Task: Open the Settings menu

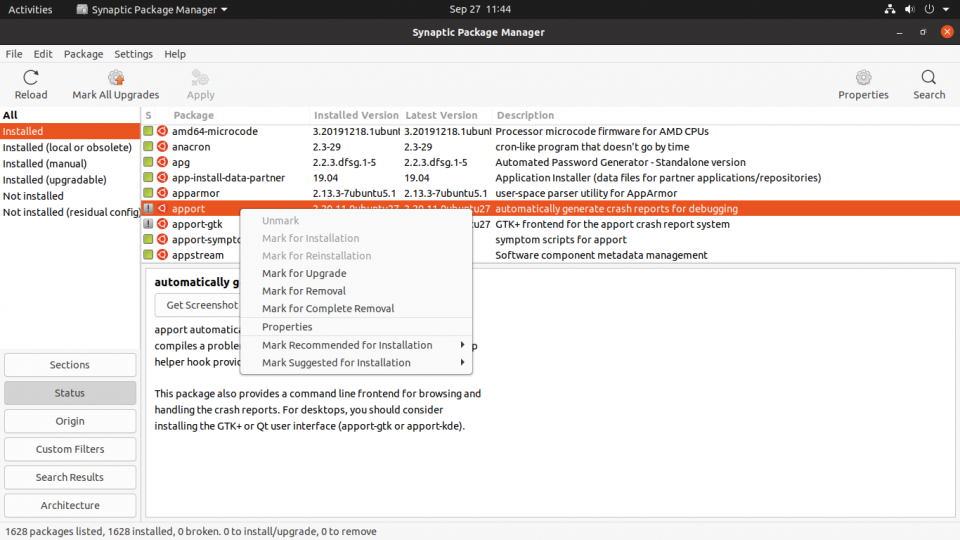Action: click(133, 54)
